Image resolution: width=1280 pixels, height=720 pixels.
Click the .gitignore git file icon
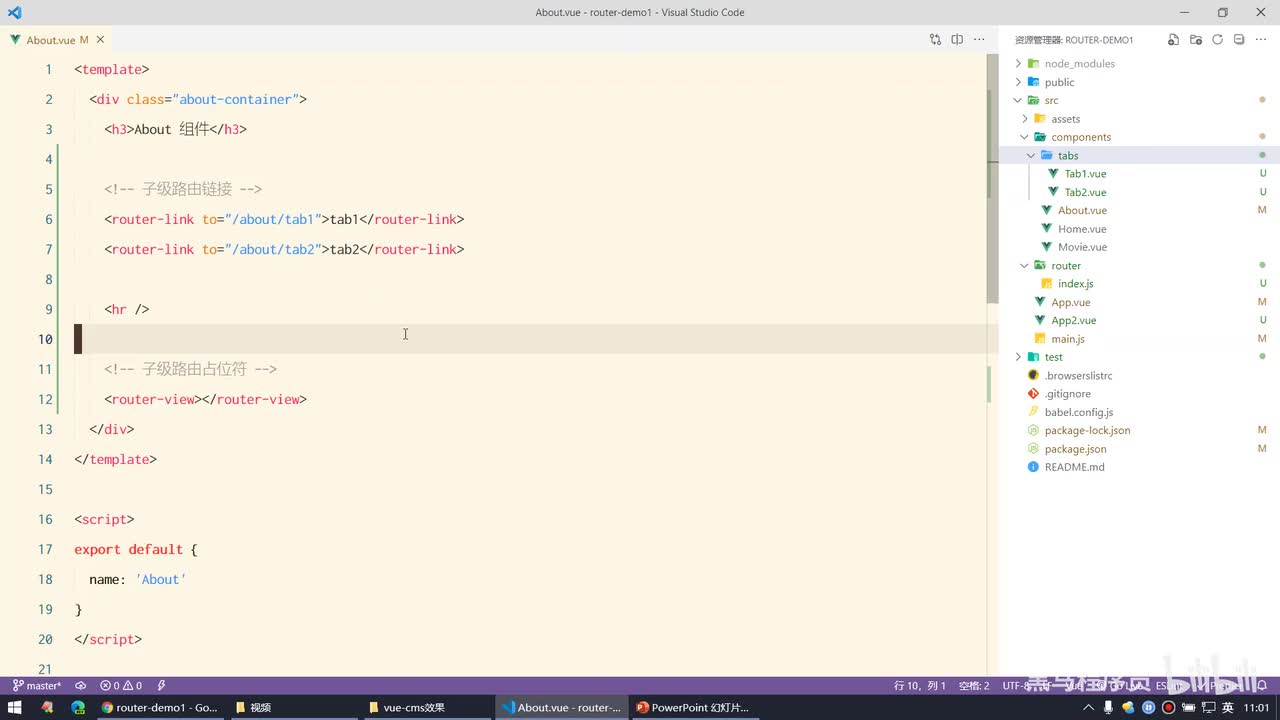(1034, 394)
